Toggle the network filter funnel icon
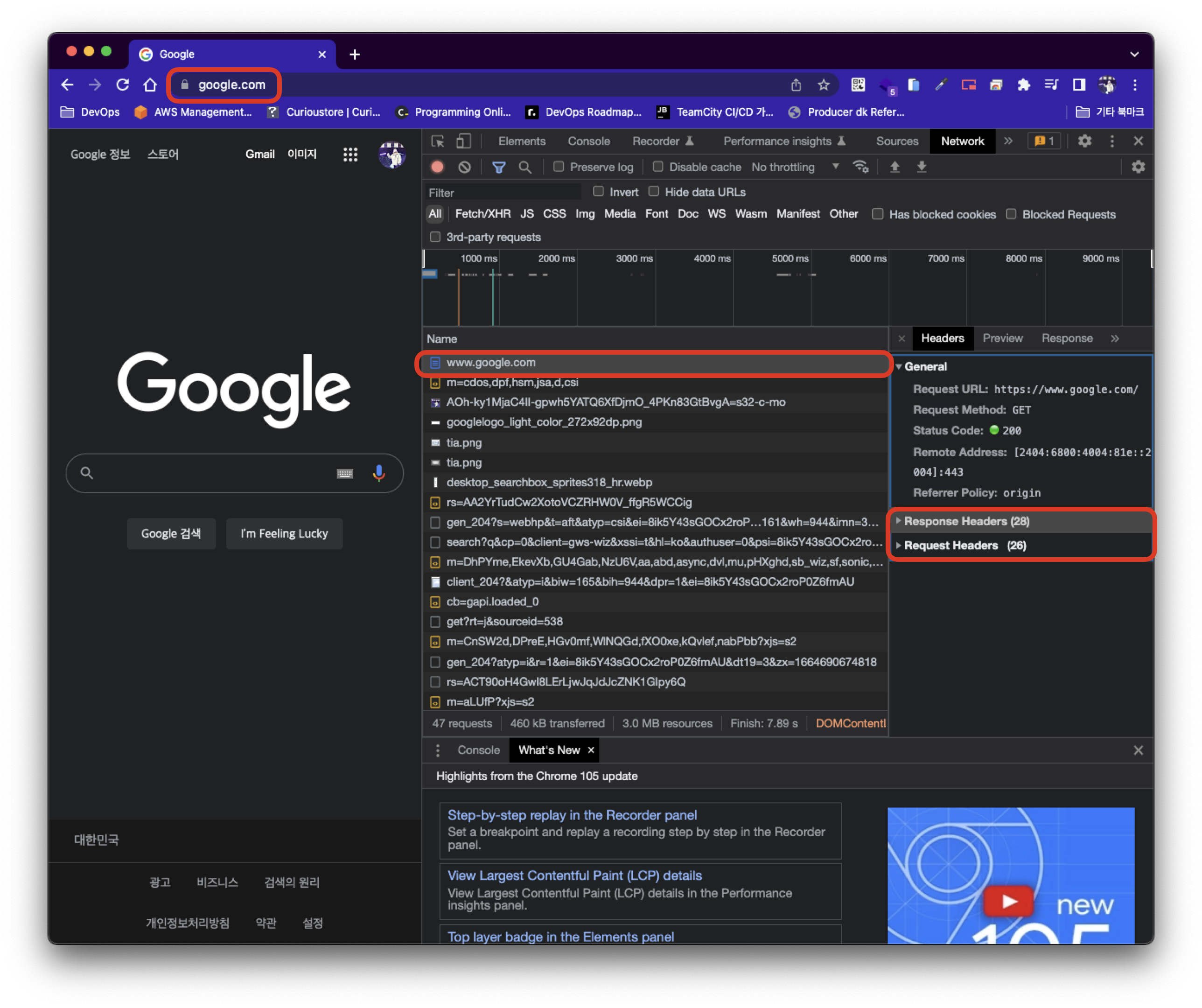 click(x=498, y=167)
